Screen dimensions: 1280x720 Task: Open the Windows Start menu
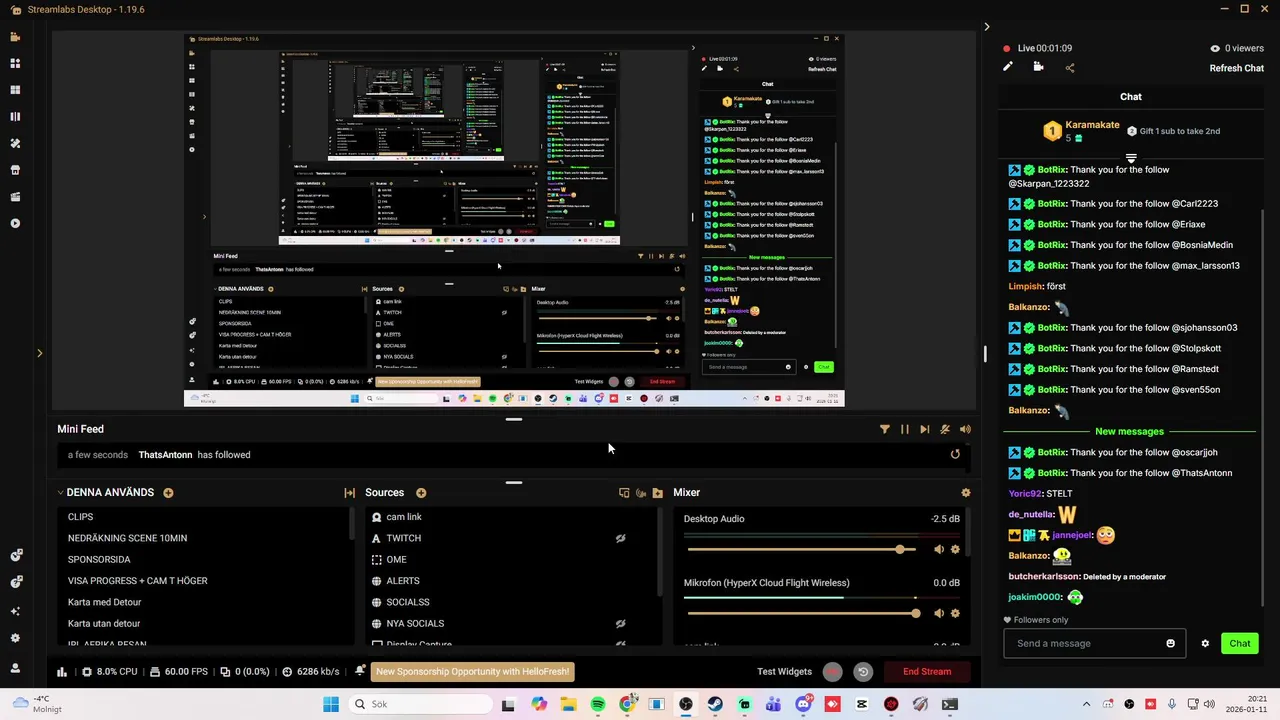tap(331, 705)
